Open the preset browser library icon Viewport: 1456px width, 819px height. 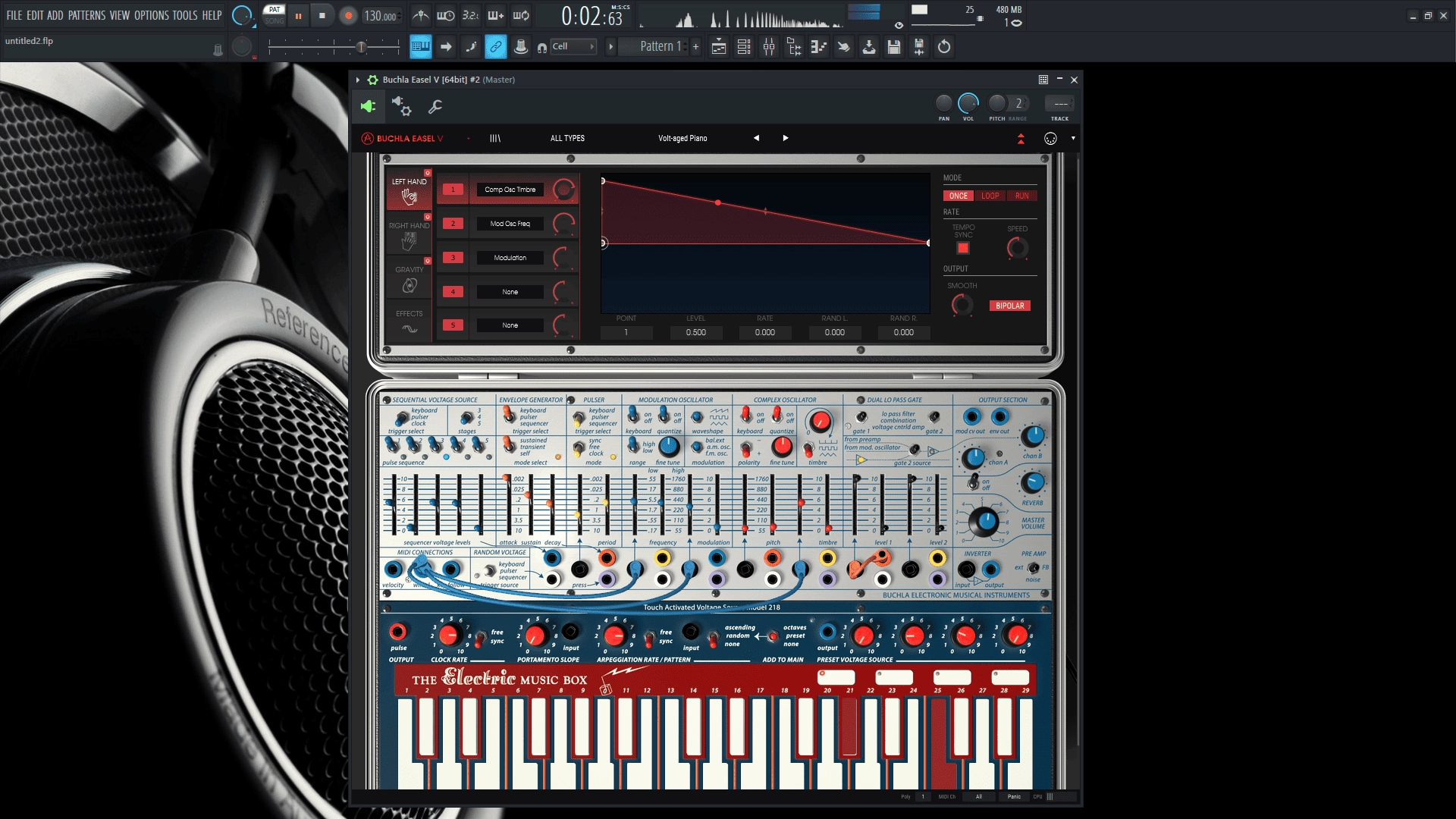[495, 139]
